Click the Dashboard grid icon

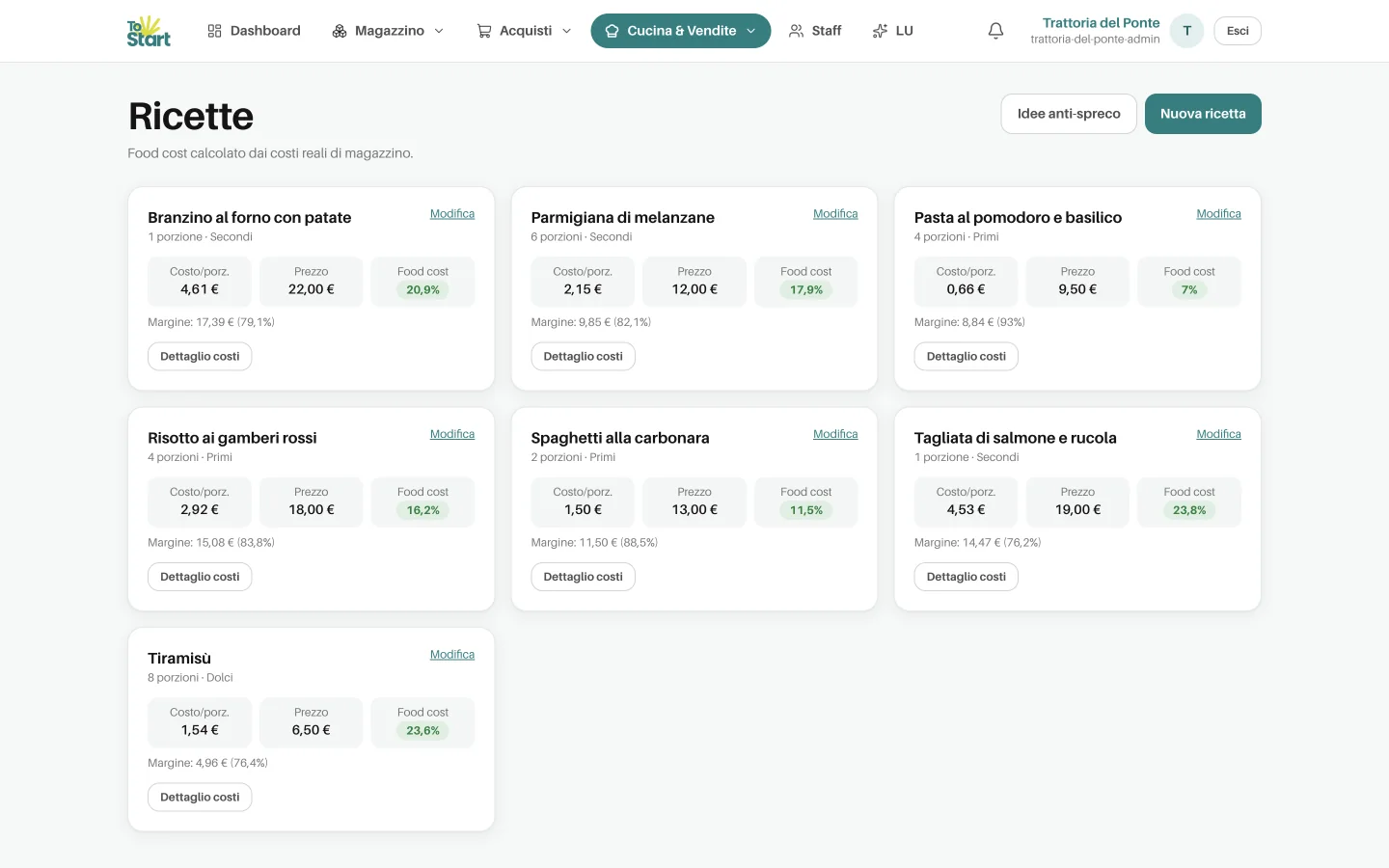[214, 31]
